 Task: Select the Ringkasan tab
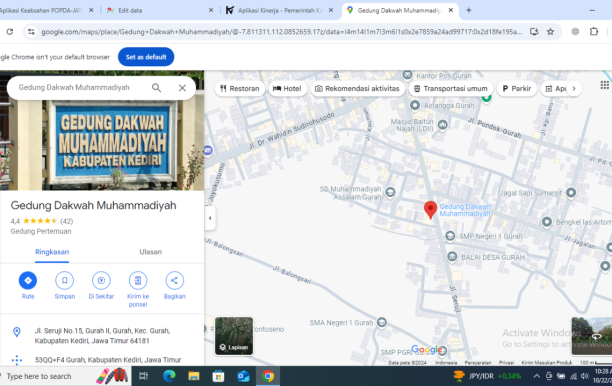[52, 252]
